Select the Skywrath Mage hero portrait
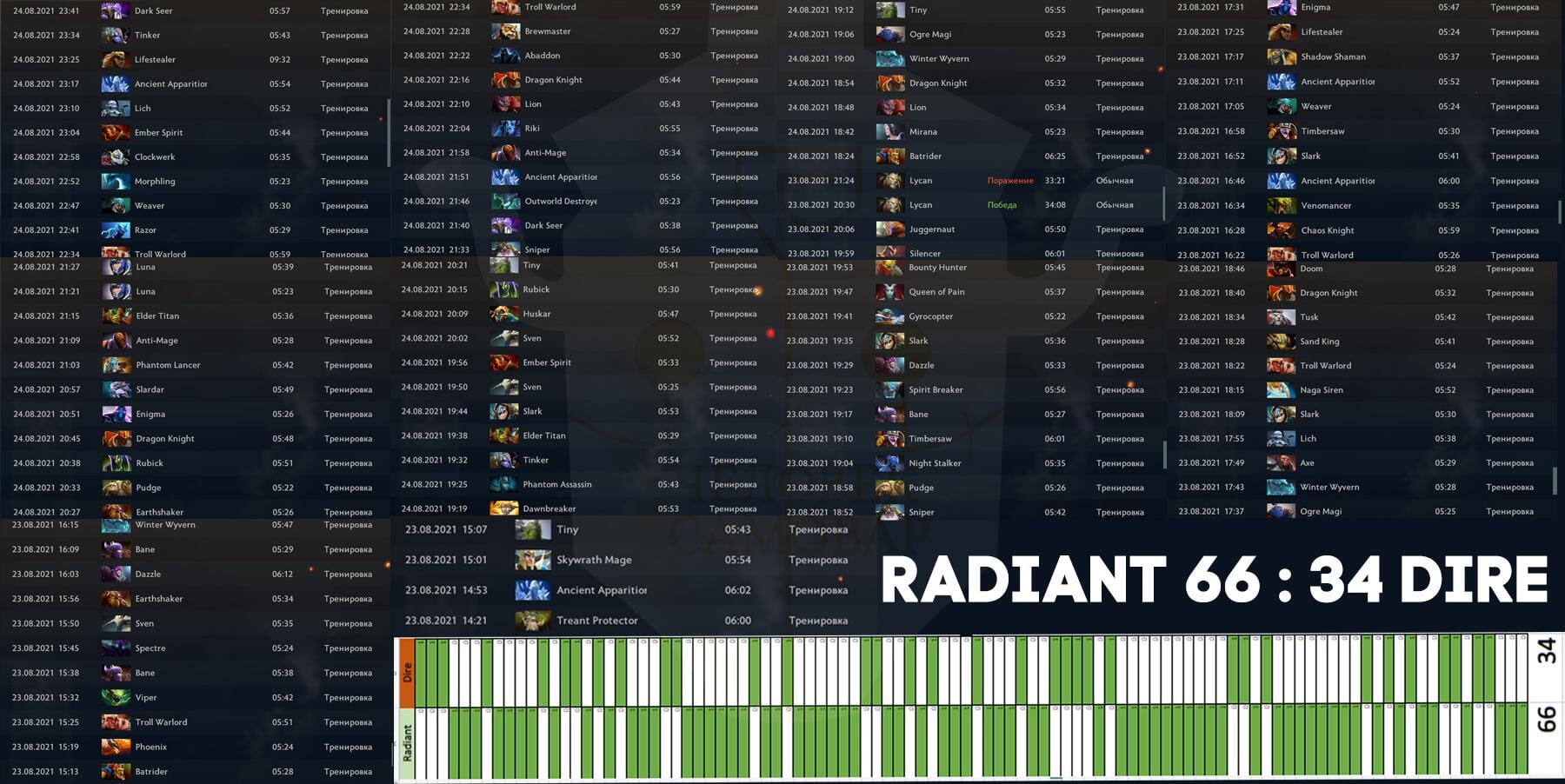The width and height of the screenshot is (1565, 784). [x=533, y=561]
